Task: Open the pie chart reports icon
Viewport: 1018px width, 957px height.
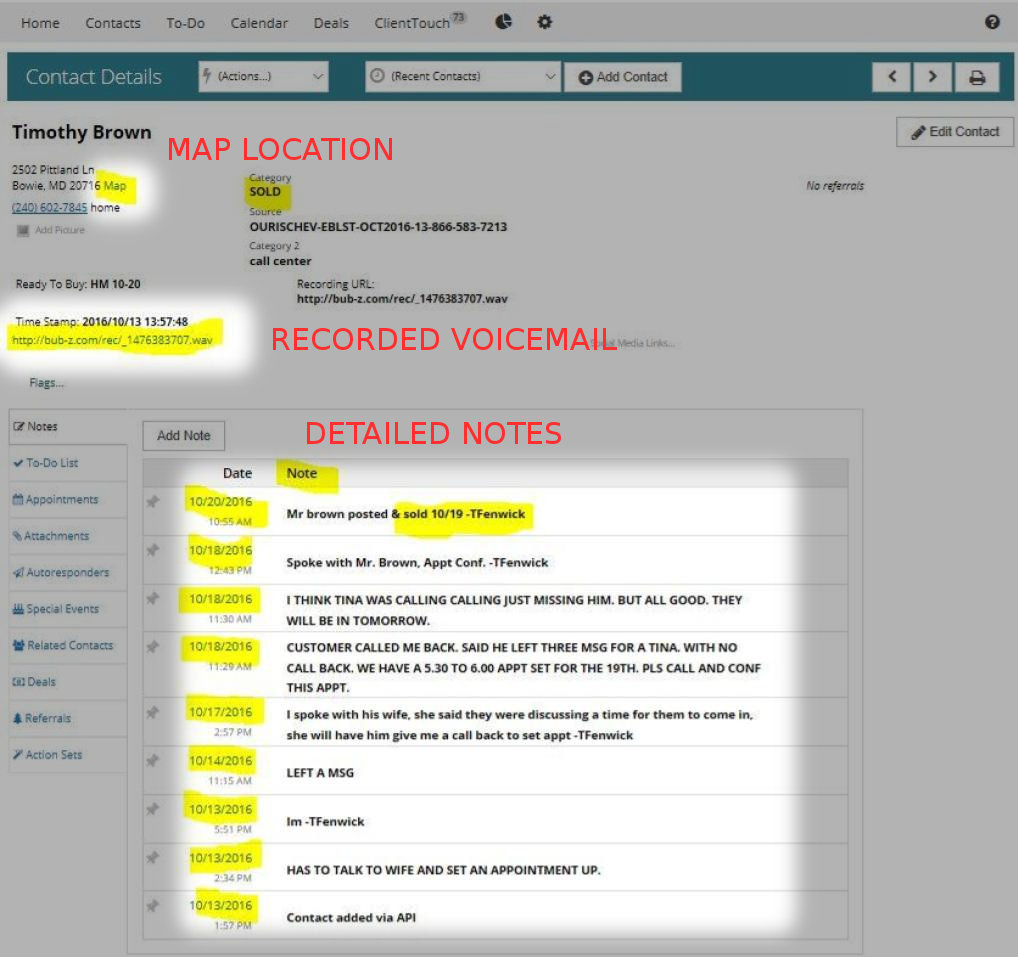Action: [504, 22]
